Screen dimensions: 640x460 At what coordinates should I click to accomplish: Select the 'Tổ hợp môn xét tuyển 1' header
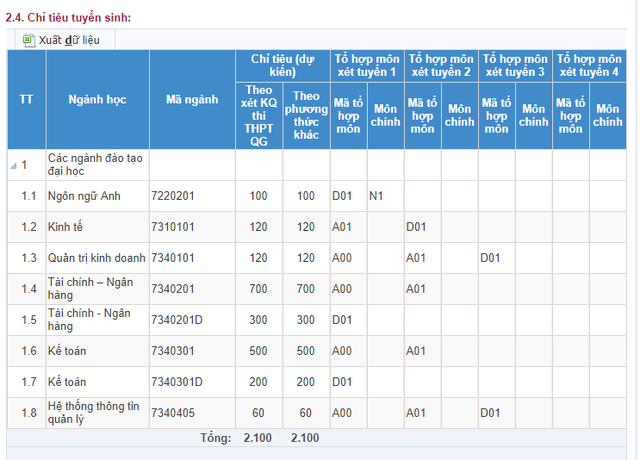click(x=366, y=65)
